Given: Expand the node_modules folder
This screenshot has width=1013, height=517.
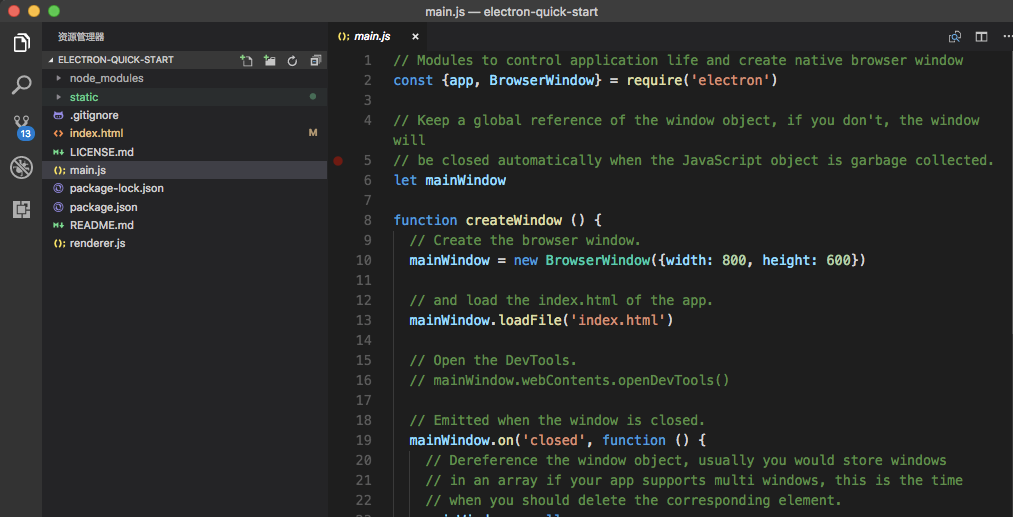Looking at the screenshot, I should pyautogui.click(x=185, y=78).
